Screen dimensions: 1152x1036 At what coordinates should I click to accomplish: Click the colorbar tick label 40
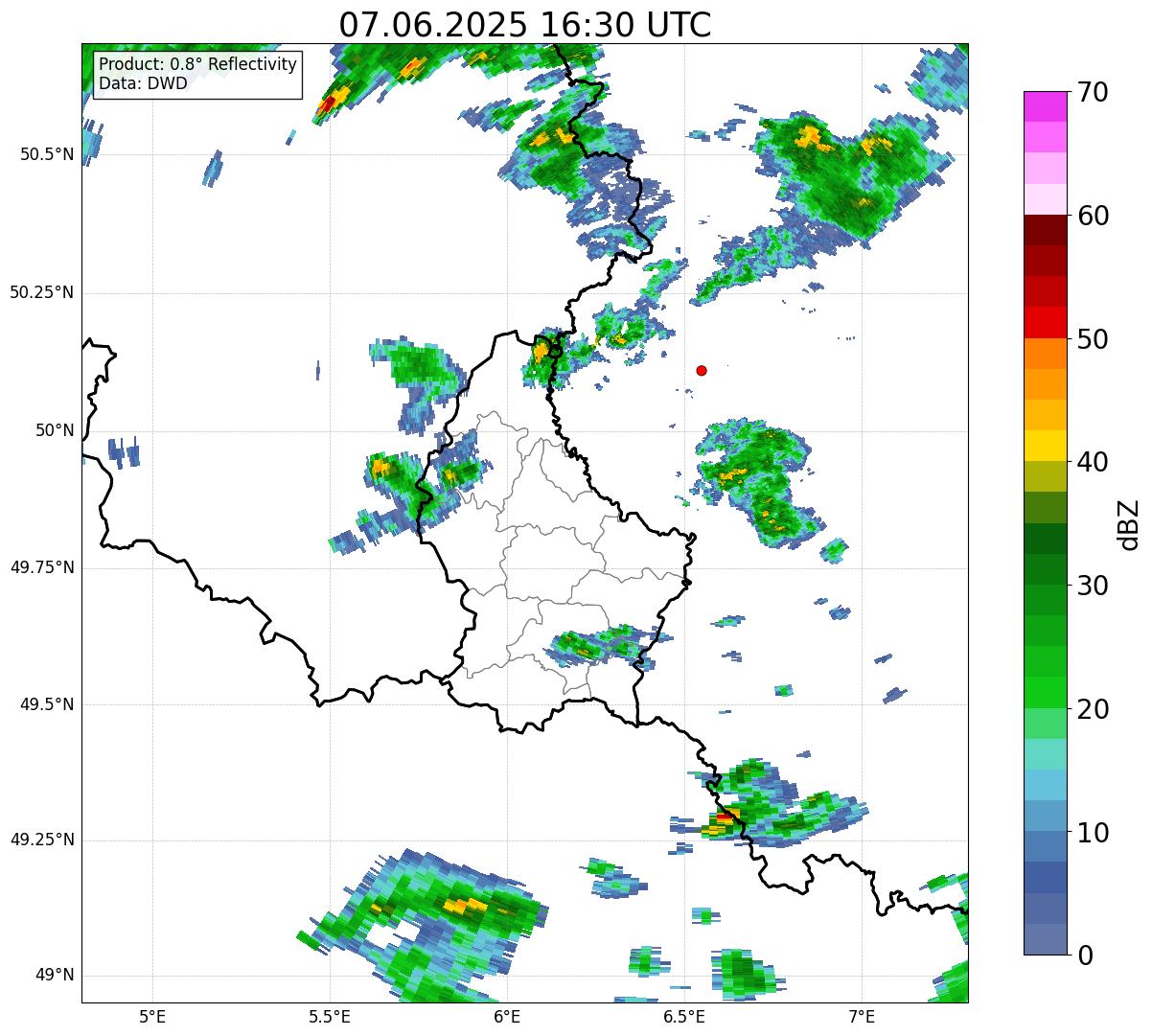pos(1092,462)
